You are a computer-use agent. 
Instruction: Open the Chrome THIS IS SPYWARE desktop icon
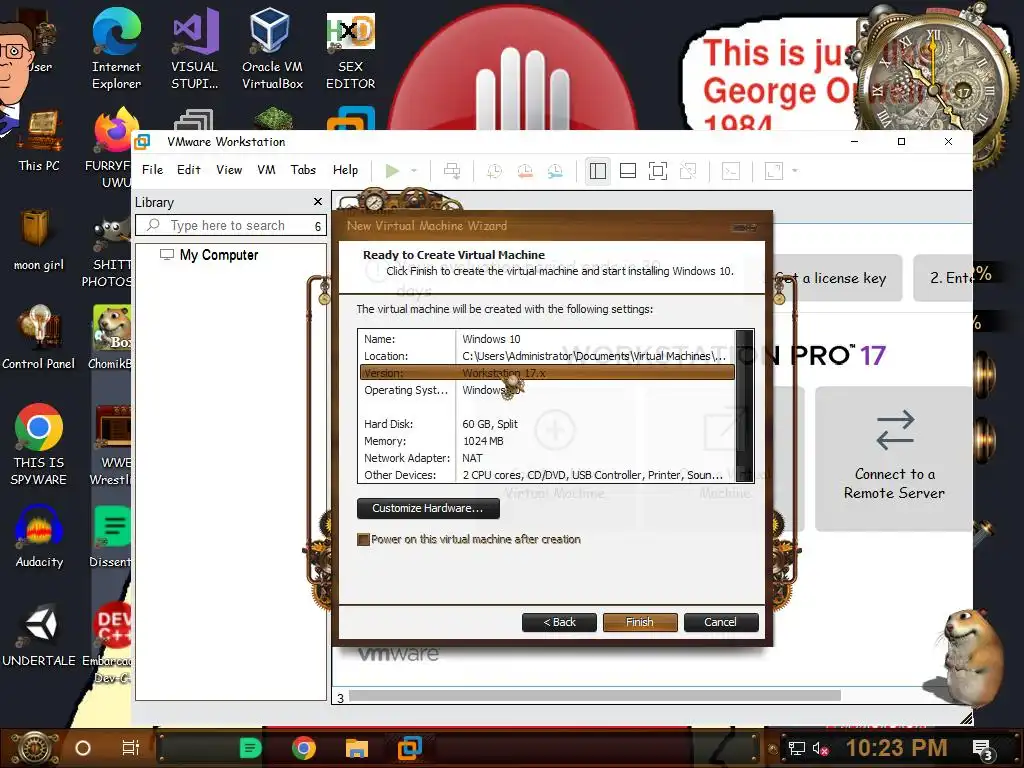39,444
